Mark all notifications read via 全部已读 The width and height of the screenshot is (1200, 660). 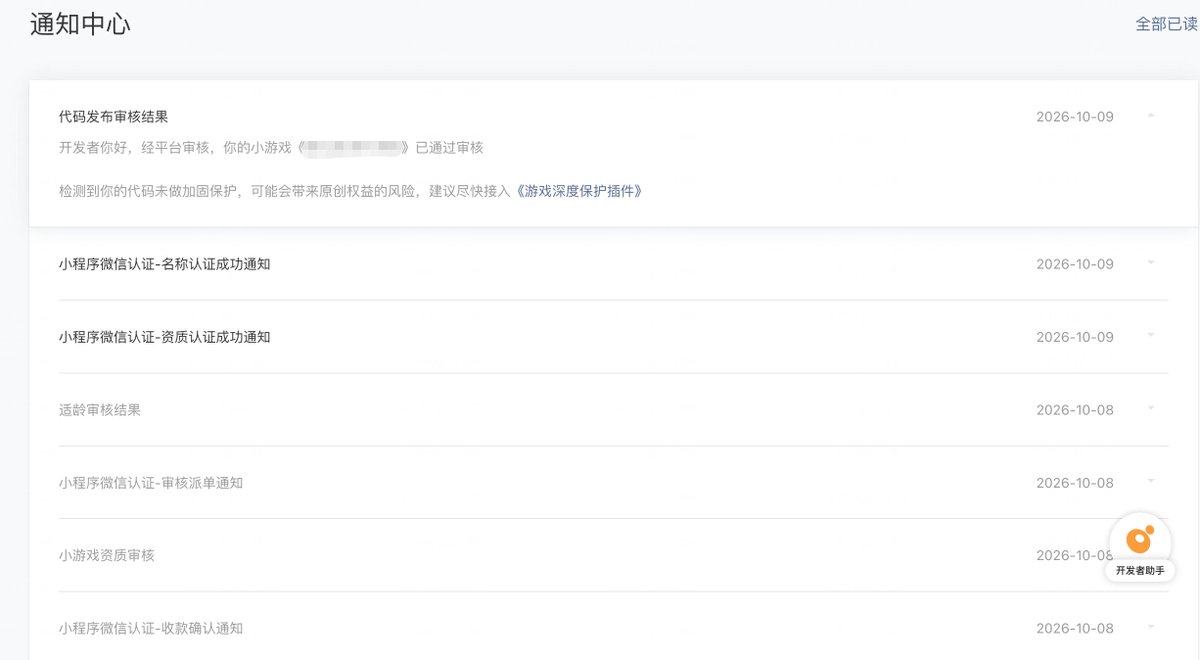tap(1166, 24)
